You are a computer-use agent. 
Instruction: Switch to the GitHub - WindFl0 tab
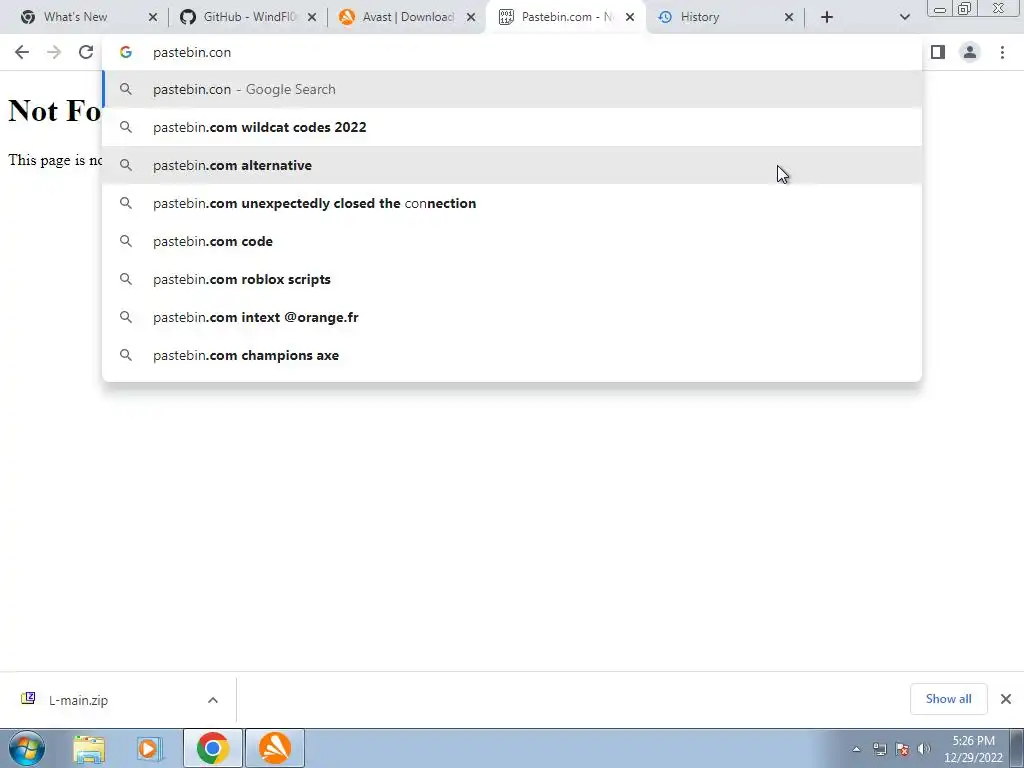(248, 17)
